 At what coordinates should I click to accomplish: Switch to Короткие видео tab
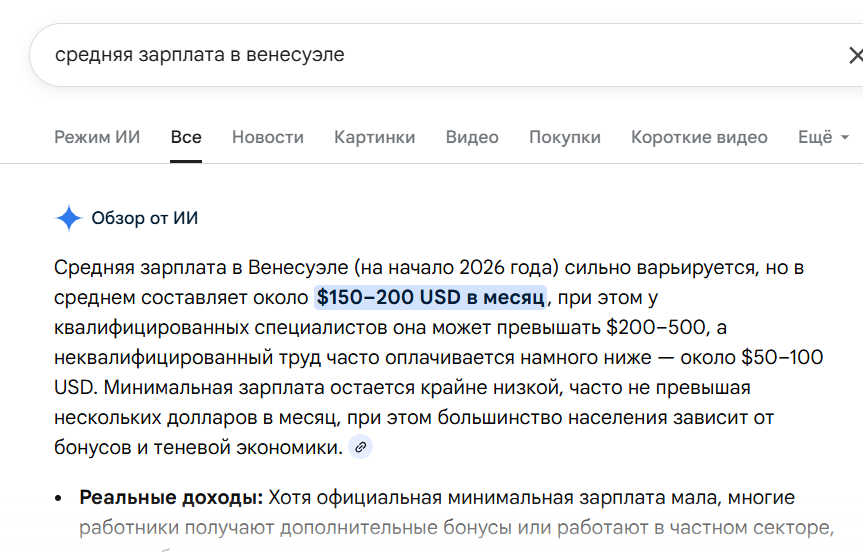tap(699, 137)
